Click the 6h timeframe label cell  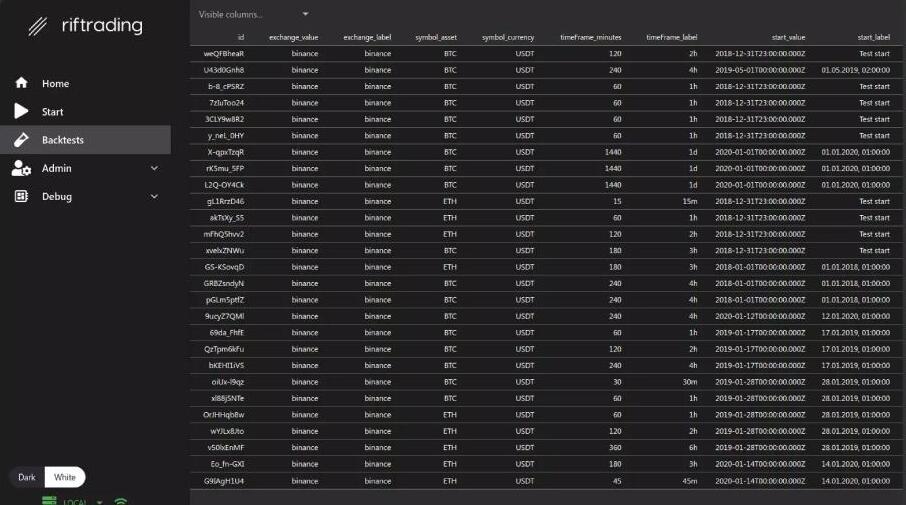693,448
